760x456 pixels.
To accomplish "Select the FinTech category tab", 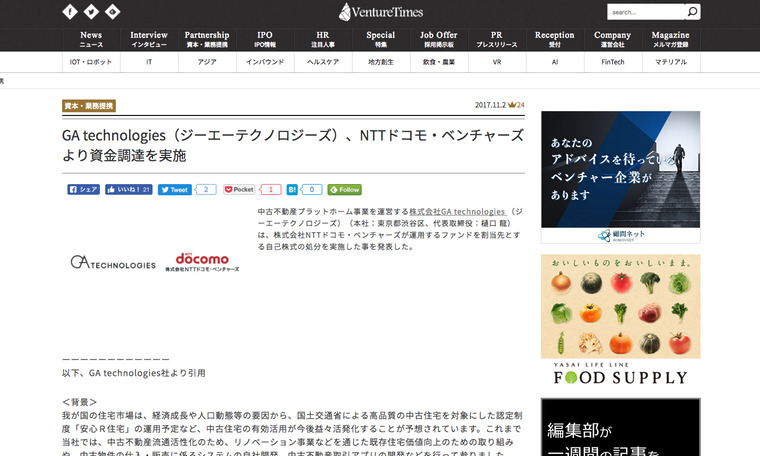I will (x=612, y=62).
